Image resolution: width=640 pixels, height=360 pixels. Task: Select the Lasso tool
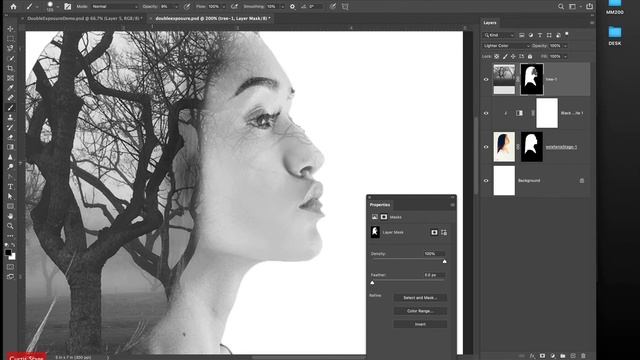click(11, 48)
